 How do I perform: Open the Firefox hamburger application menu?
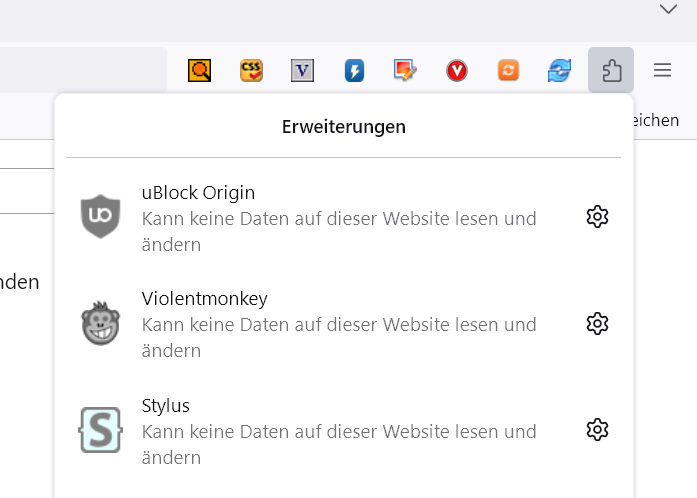coord(662,71)
